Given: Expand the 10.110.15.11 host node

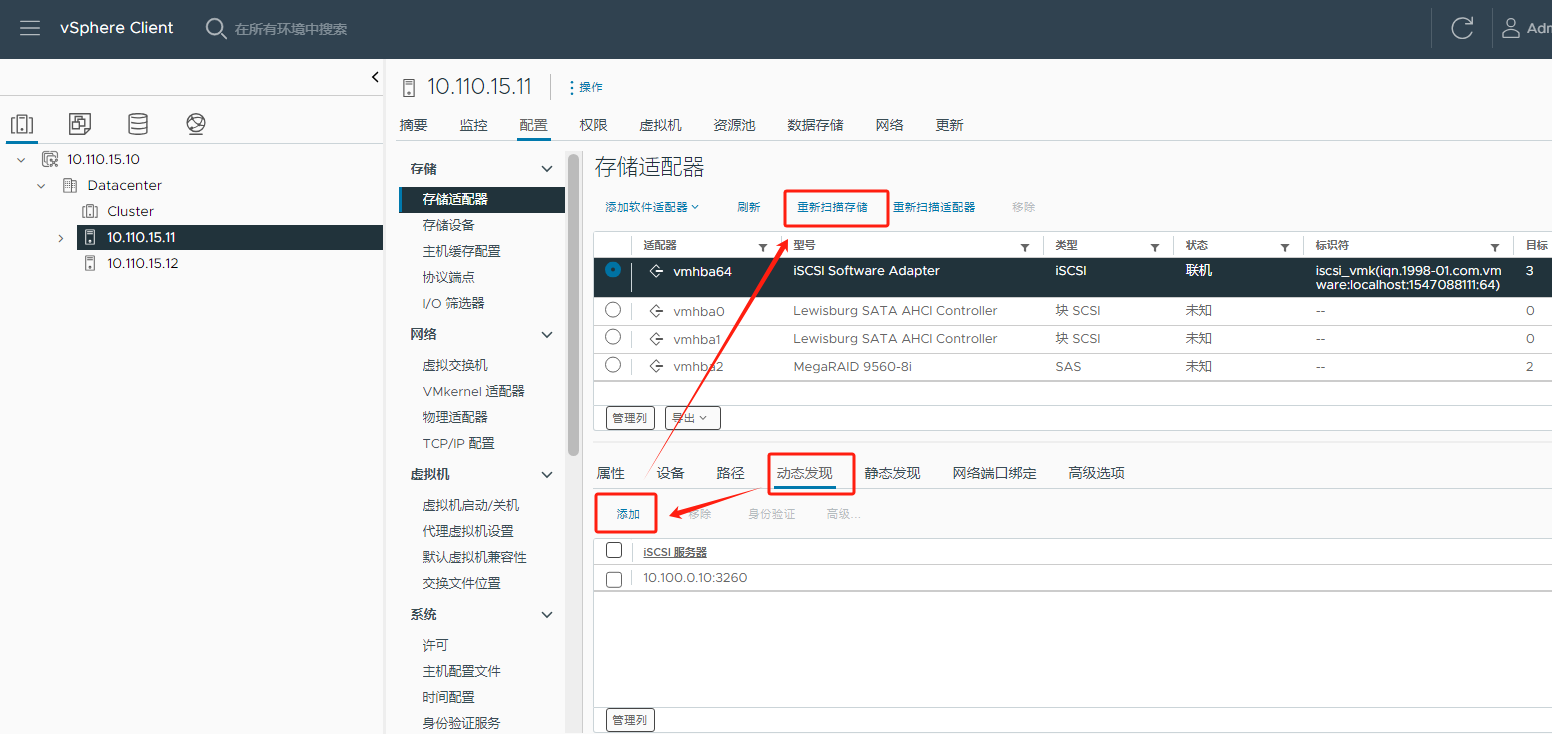Looking at the screenshot, I should [x=61, y=238].
